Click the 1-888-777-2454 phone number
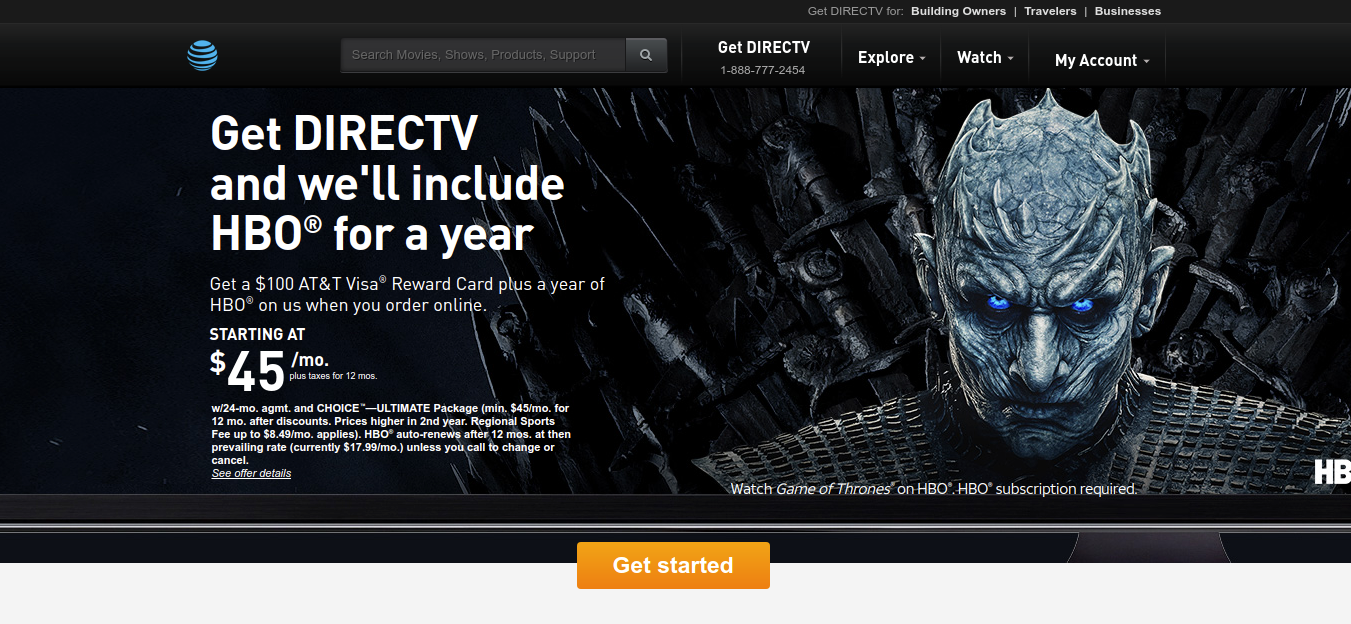Viewport: 1351px width, 624px height. (763, 70)
